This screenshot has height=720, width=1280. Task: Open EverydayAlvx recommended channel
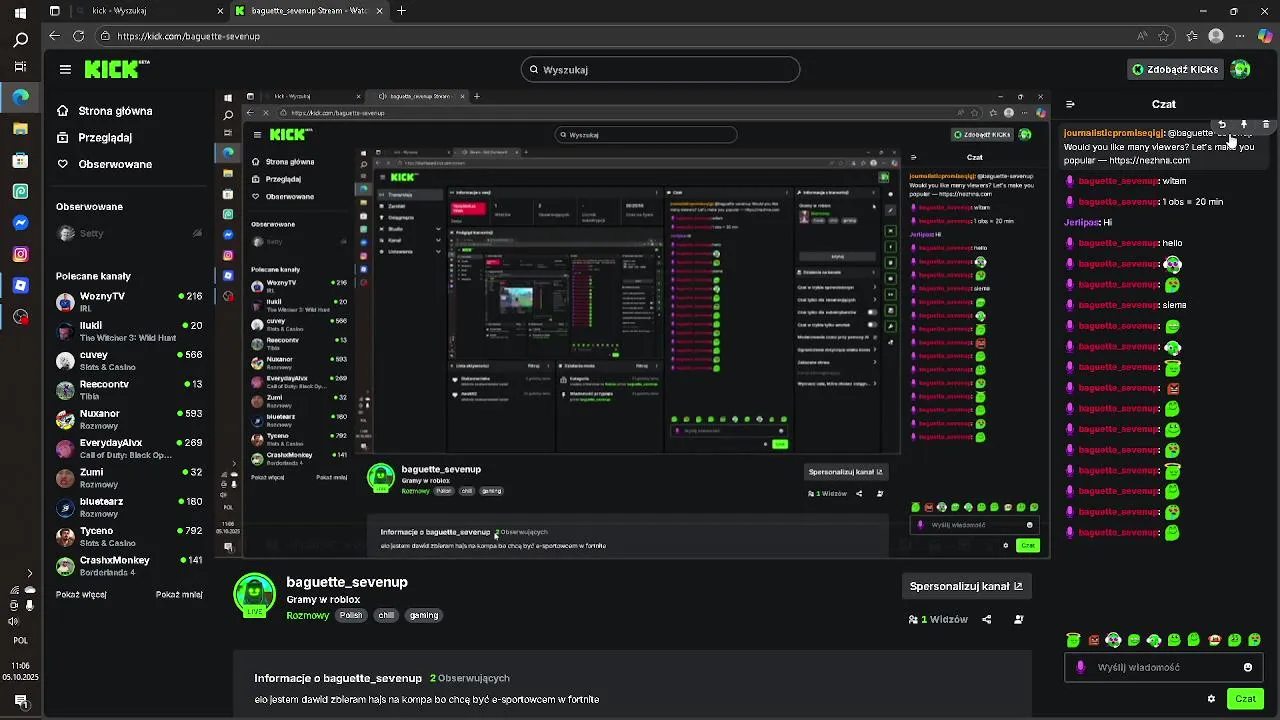130,448
